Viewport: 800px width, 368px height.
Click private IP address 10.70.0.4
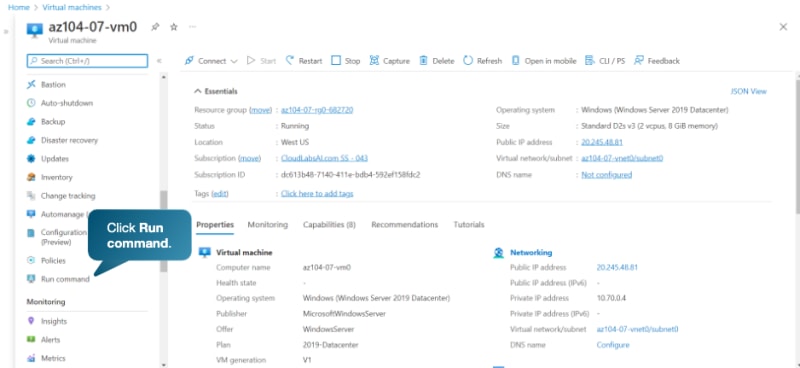(611, 298)
